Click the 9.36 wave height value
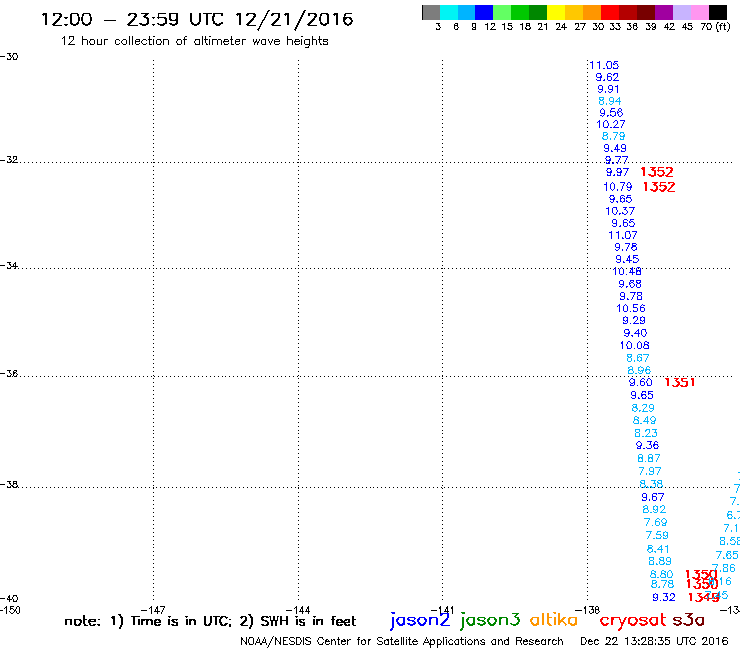Viewport: 740px width, 650px height. click(x=647, y=445)
